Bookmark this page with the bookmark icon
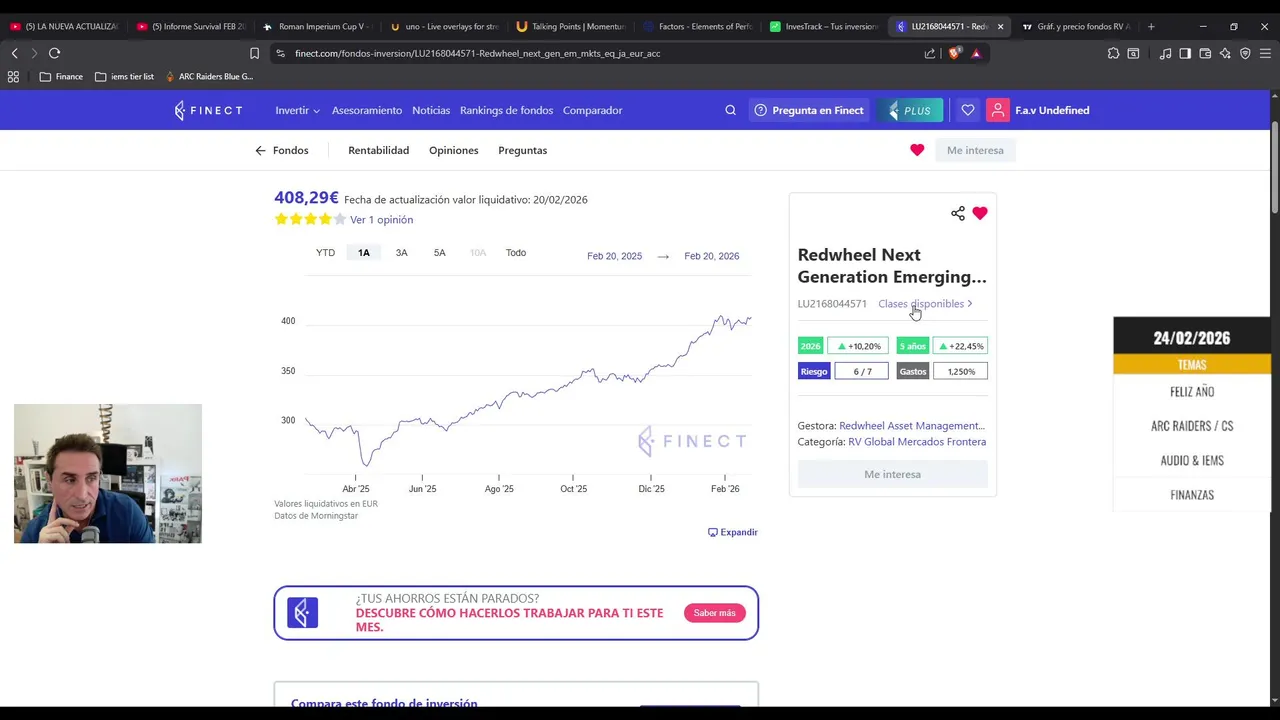Viewport: 1280px width, 720px height. tap(254, 53)
